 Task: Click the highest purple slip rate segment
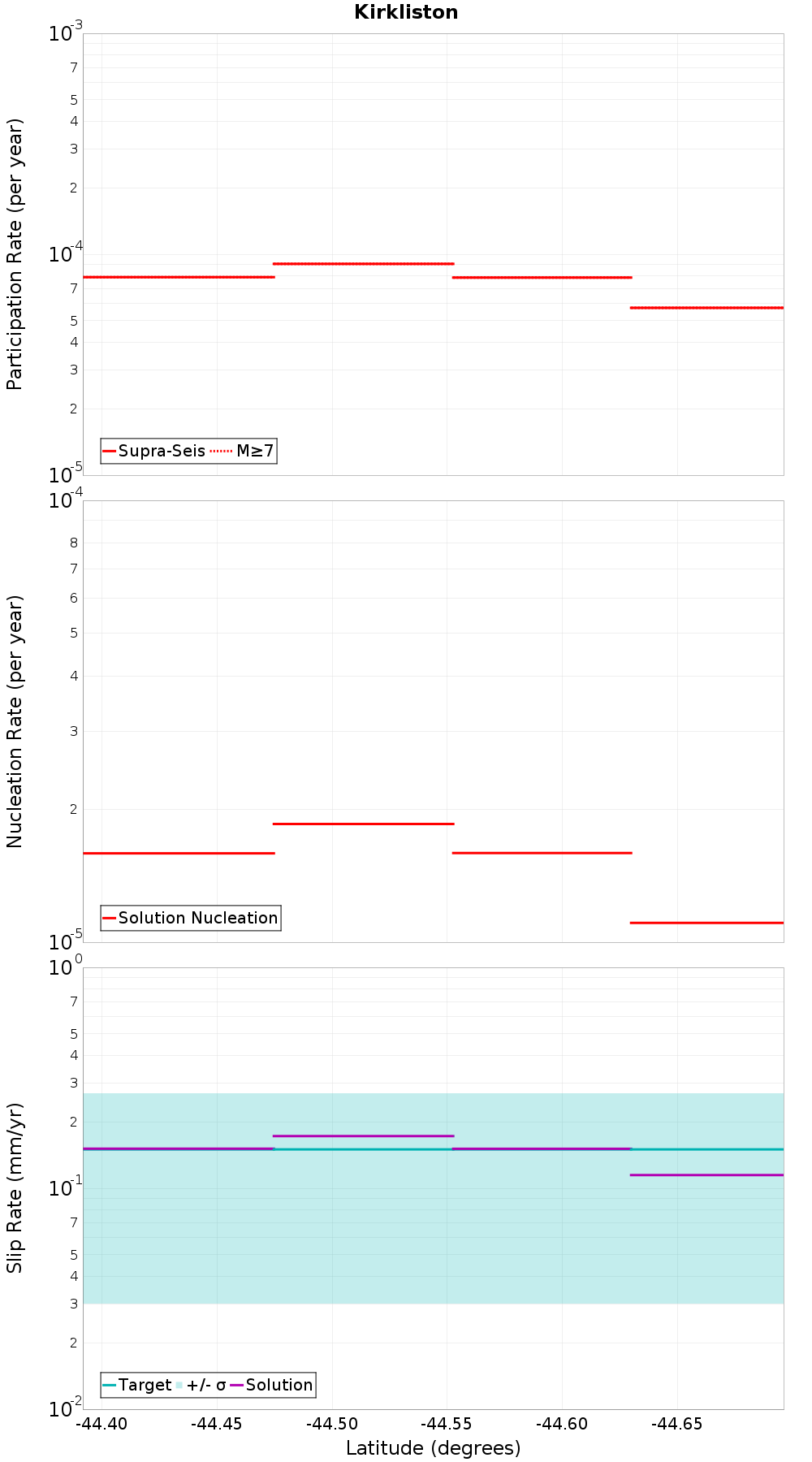[363, 1135]
